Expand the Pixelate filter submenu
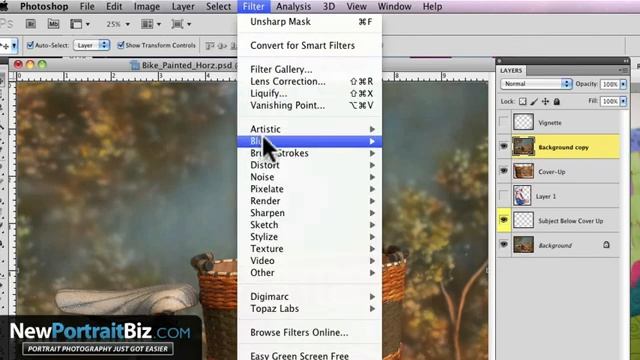 click(309, 189)
